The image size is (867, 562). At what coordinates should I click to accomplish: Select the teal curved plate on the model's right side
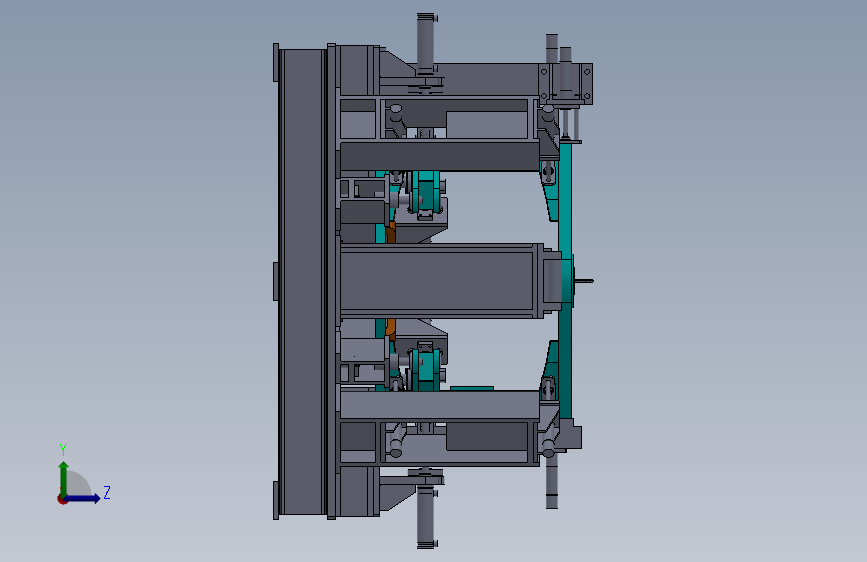pos(565,282)
